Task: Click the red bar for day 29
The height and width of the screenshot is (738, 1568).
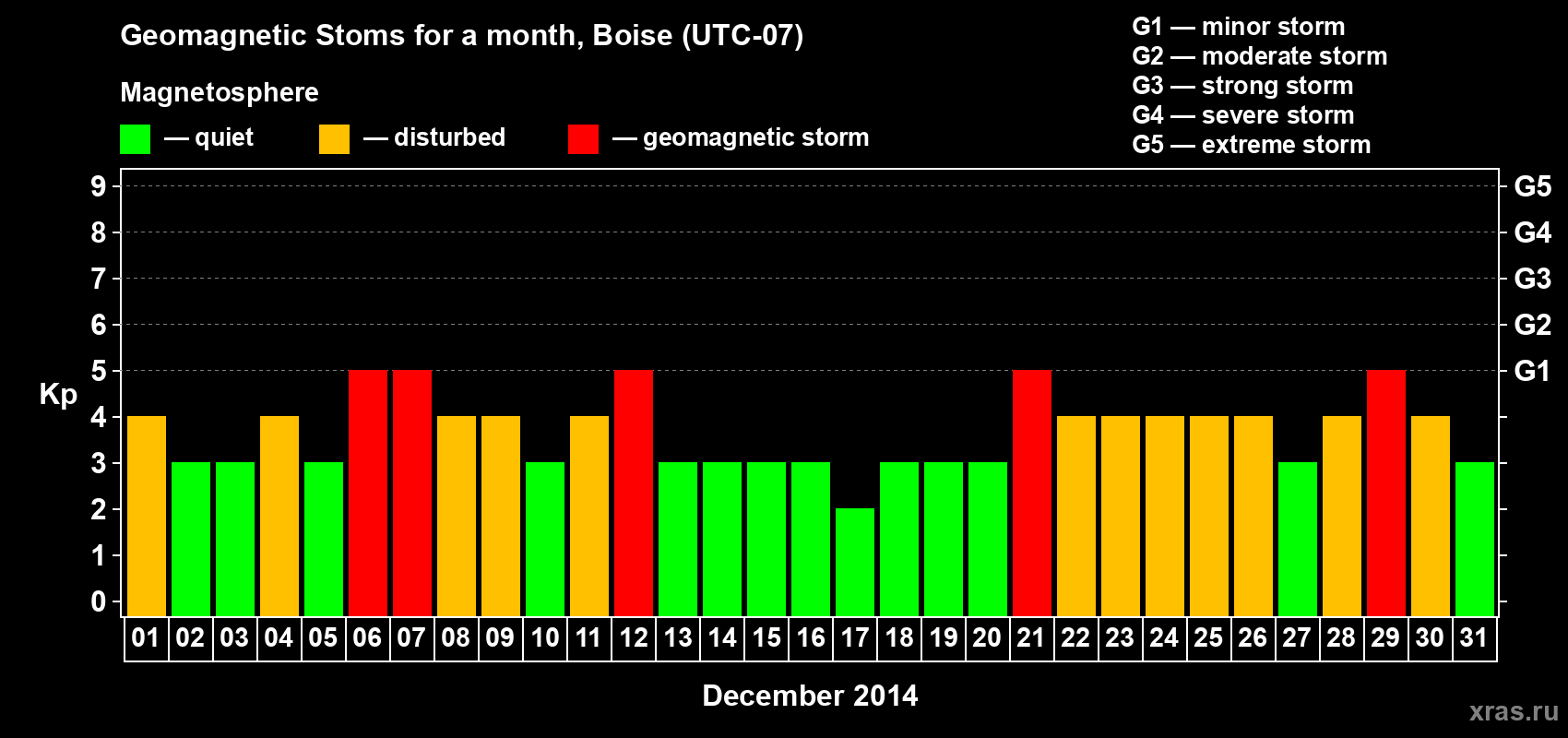Action: (x=1386, y=493)
